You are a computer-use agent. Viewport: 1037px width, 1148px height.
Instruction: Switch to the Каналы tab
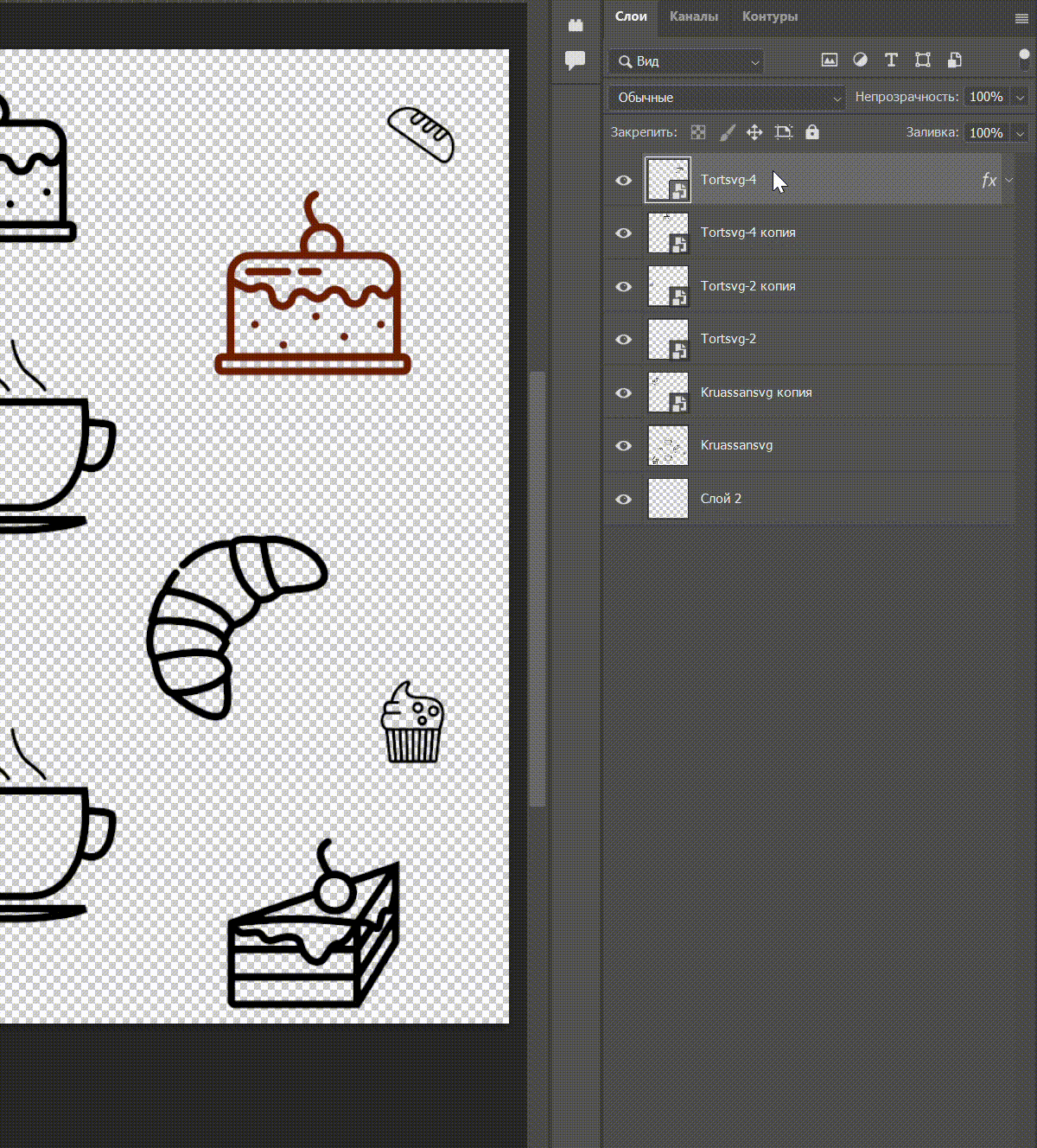point(694,16)
